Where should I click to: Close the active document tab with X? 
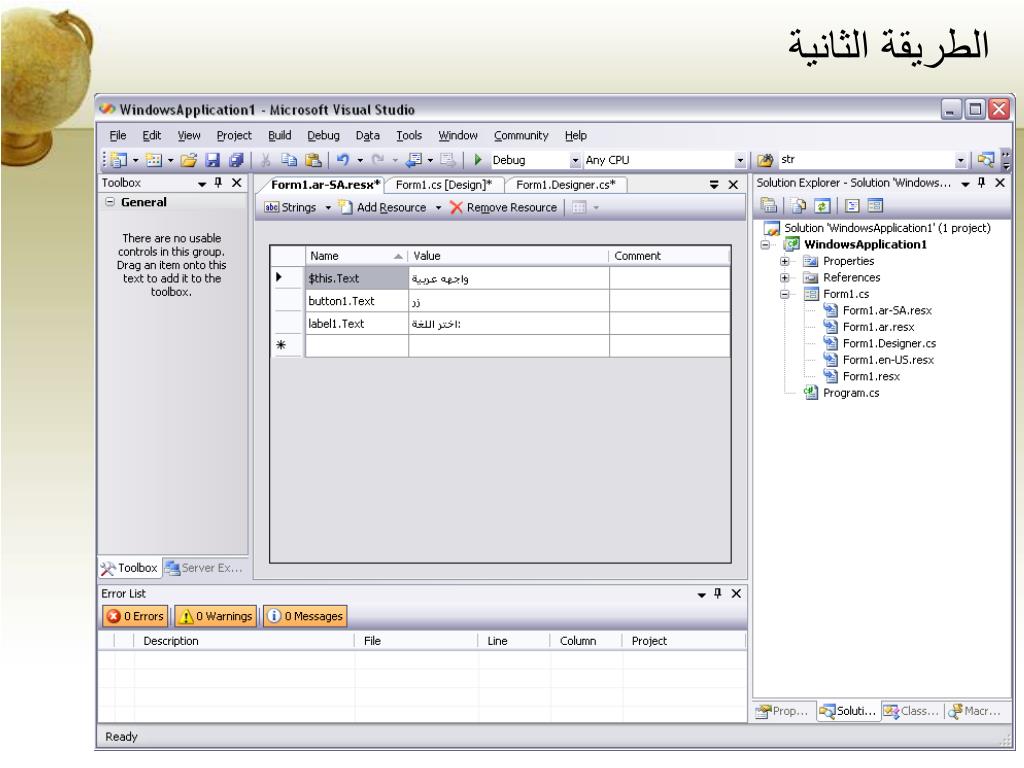(x=733, y=185)
